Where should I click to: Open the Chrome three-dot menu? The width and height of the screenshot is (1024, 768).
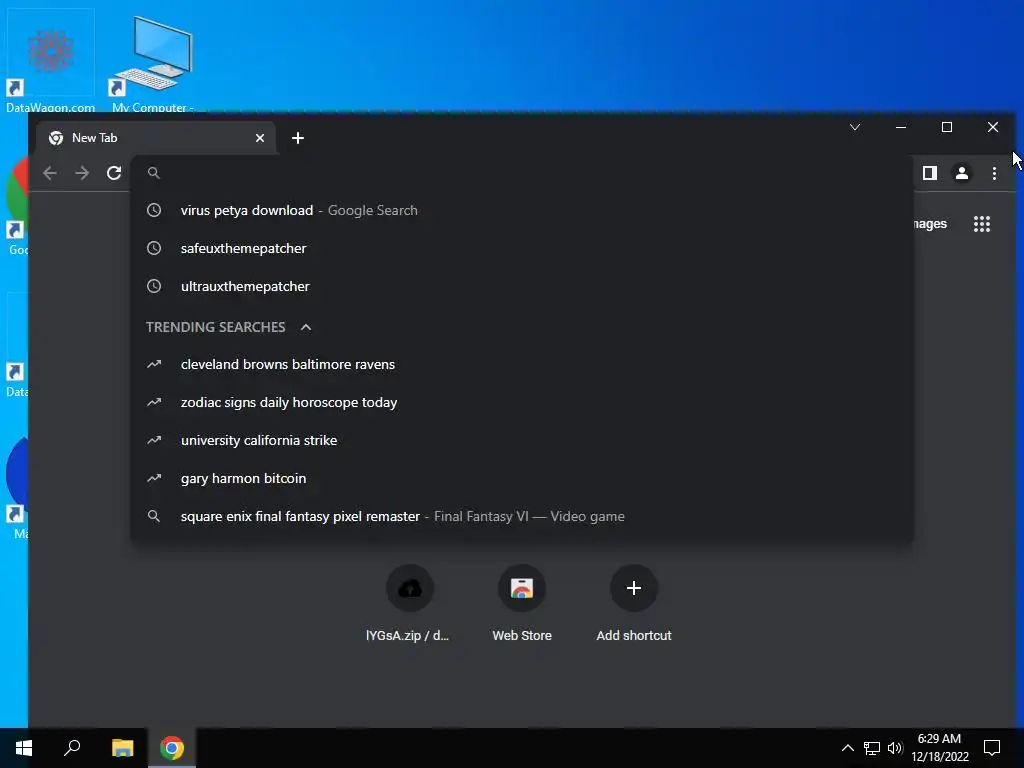(994, 173)
